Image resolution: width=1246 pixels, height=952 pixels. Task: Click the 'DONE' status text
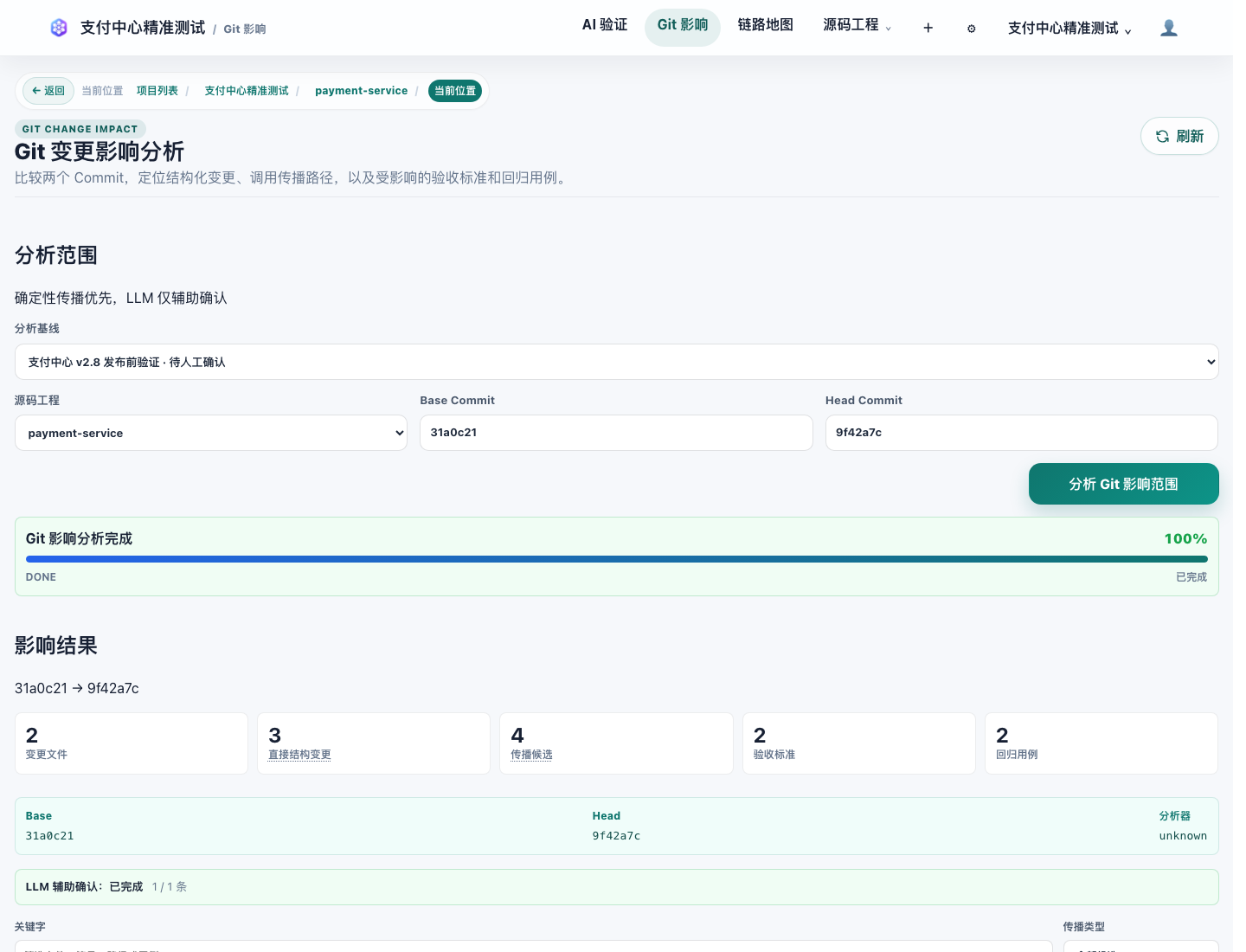(41, 577)
